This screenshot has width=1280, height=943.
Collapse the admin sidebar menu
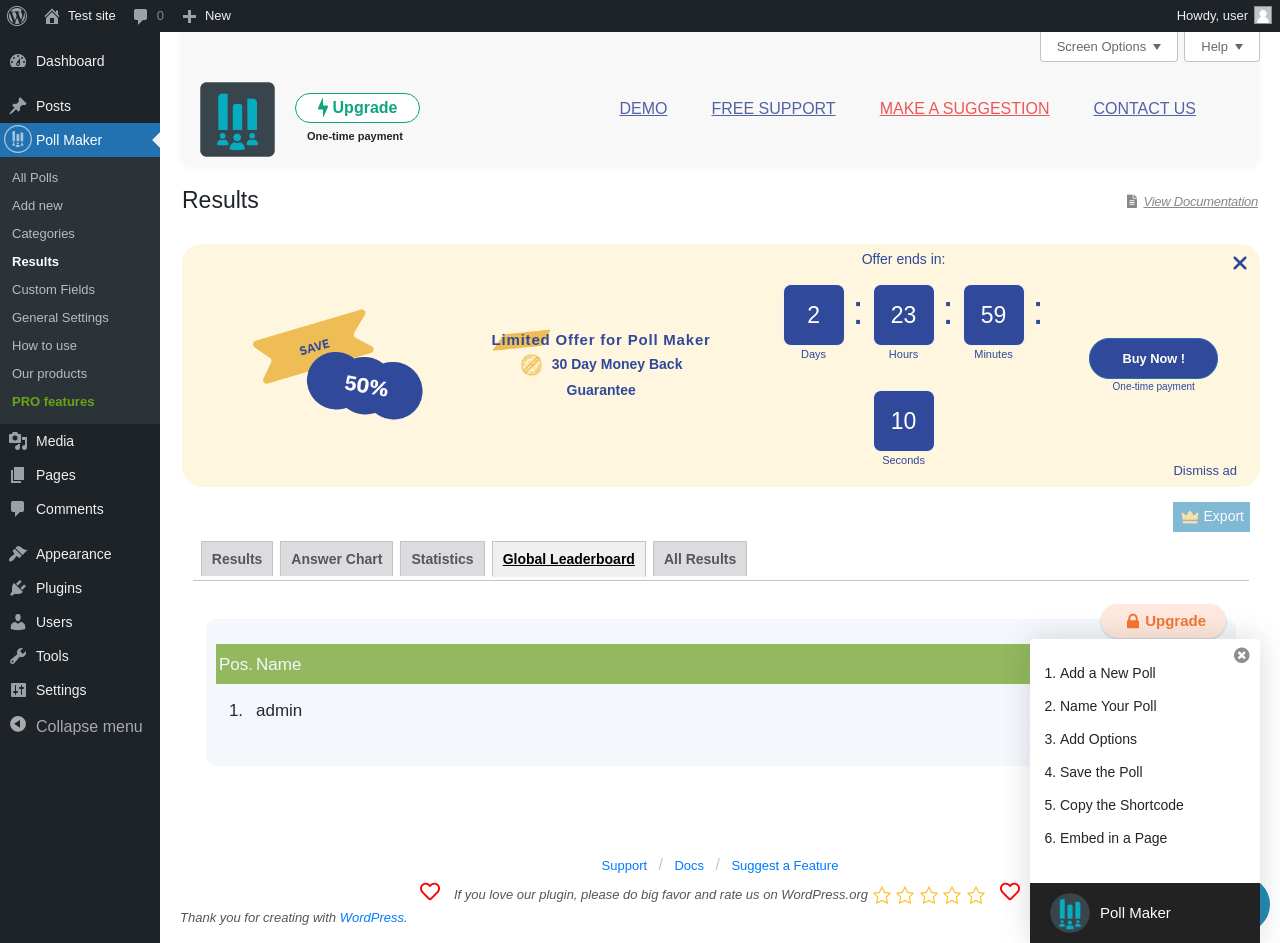coord(80,726)
